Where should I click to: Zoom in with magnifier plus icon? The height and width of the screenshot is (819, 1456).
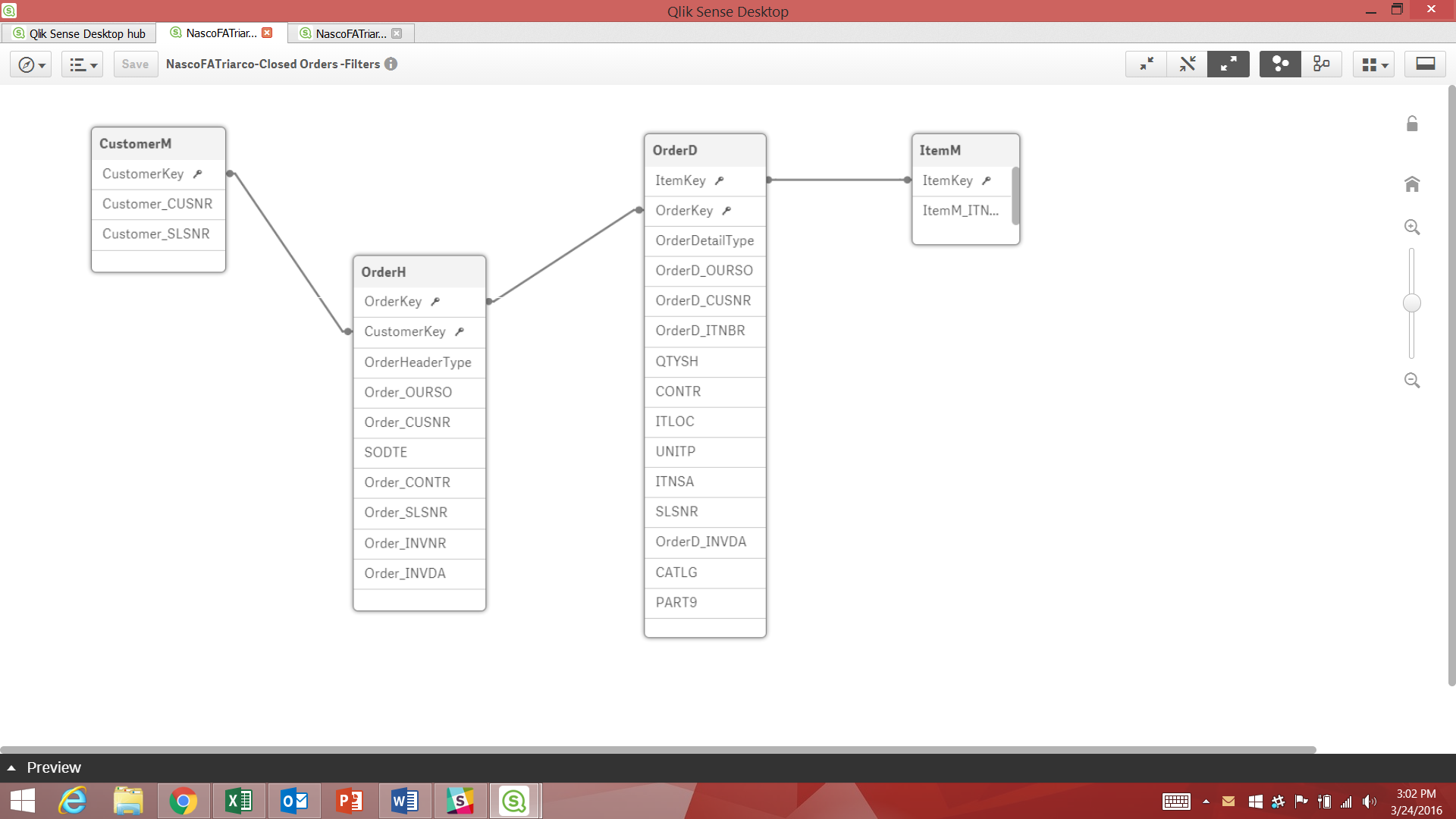[1411, 227]
